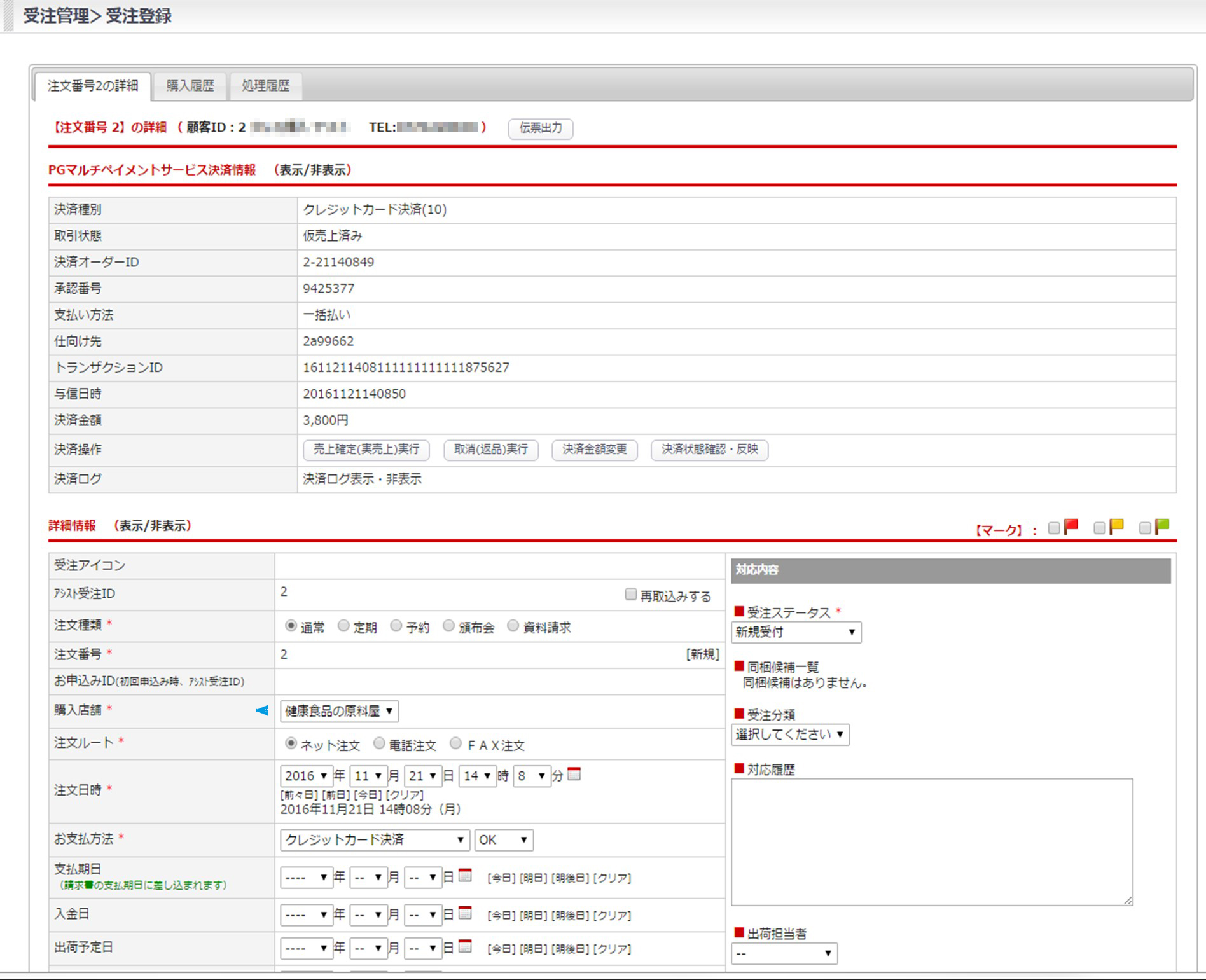Click the 決済ログ表示・非表示 link
This screenshot has width=1206, height=980.
coord(362,479)
